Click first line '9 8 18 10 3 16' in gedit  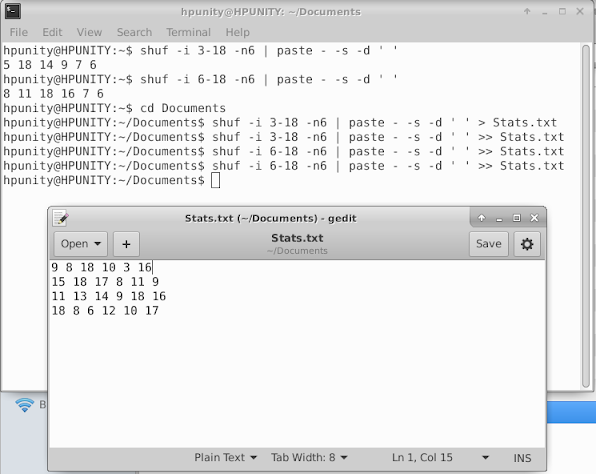(101, 267)
